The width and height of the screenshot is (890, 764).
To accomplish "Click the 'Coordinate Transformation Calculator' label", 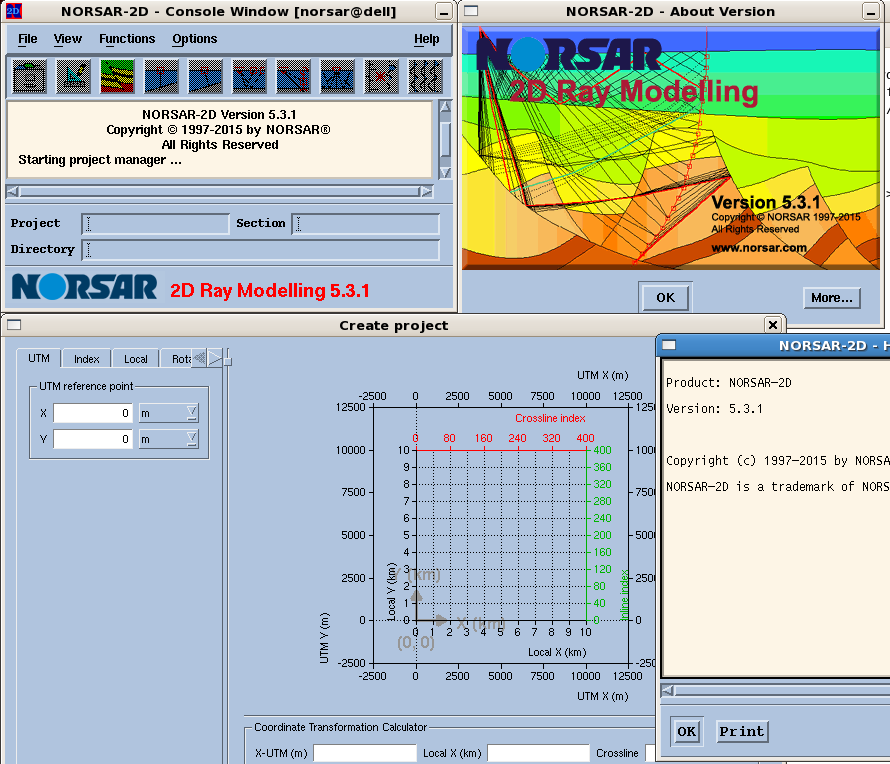I will pos(341,727).
